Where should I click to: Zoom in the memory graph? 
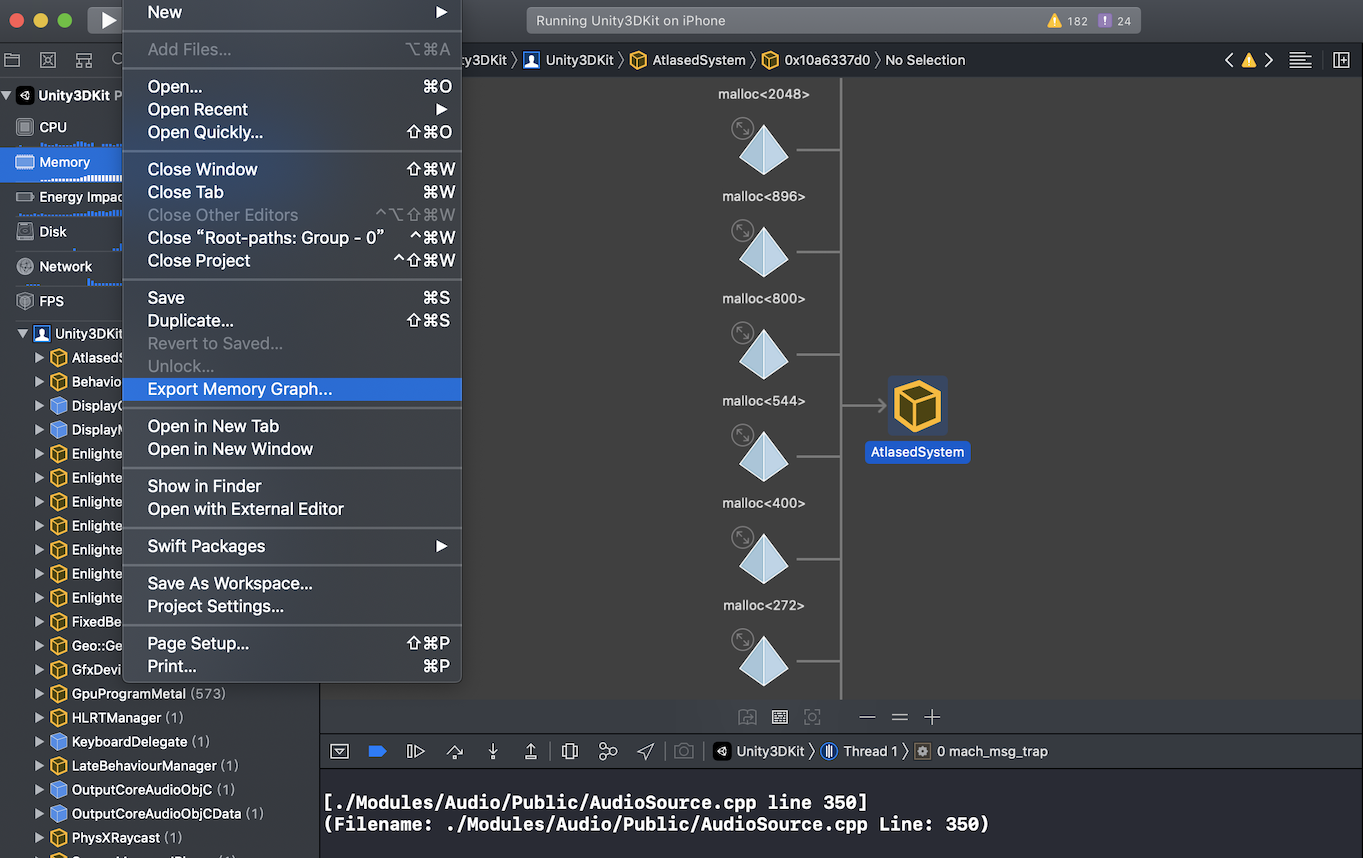click(x=932, y=717)
